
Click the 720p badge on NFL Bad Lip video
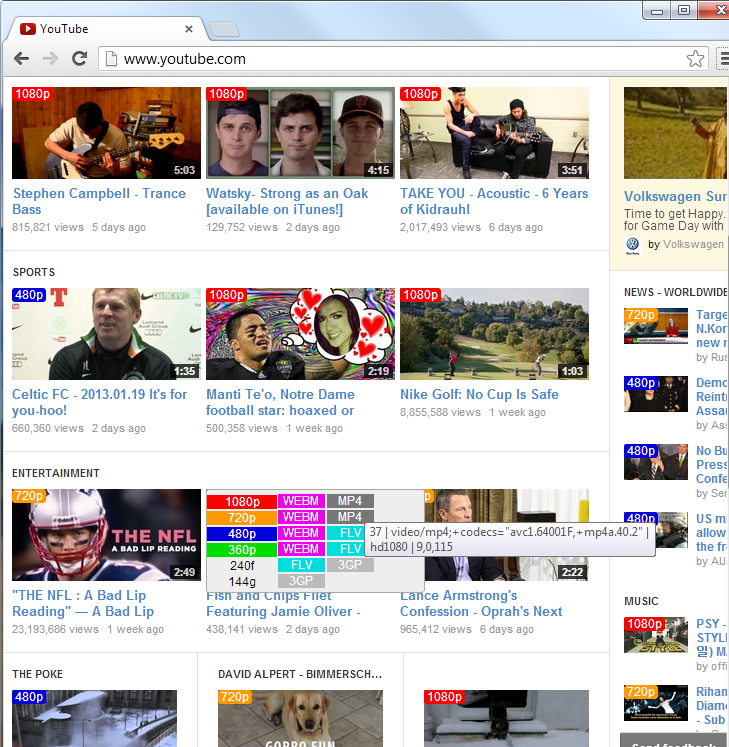29,496
